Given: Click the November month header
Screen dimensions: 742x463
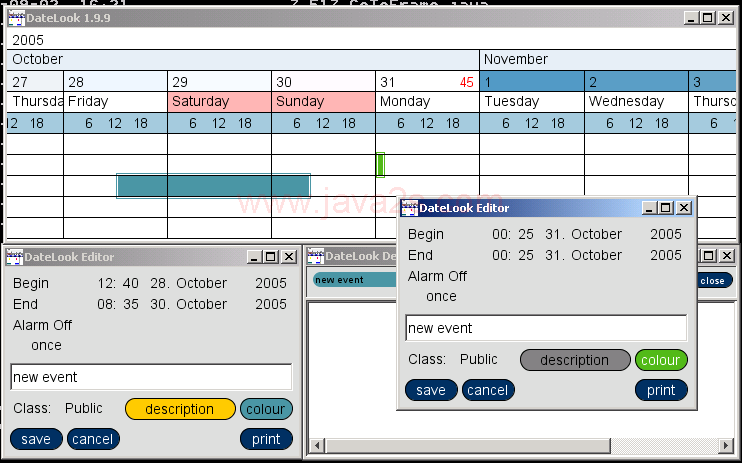Looking at the screenshot, I should (608, 60).
